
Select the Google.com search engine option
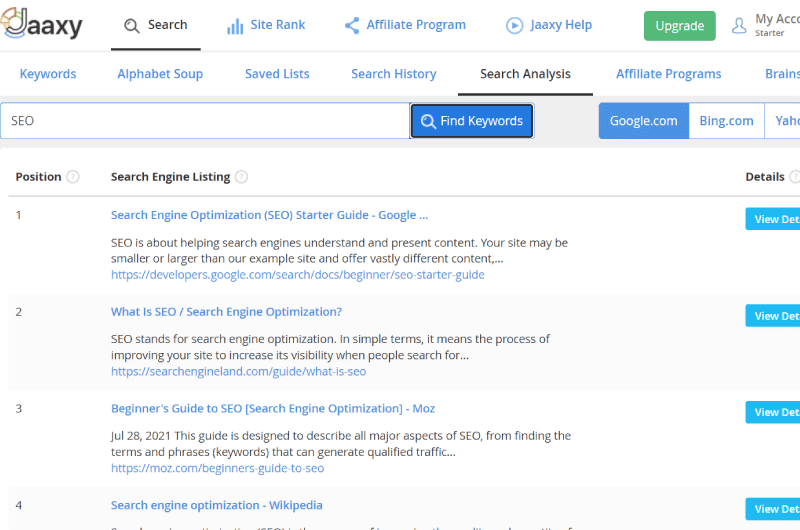point(644,121)
